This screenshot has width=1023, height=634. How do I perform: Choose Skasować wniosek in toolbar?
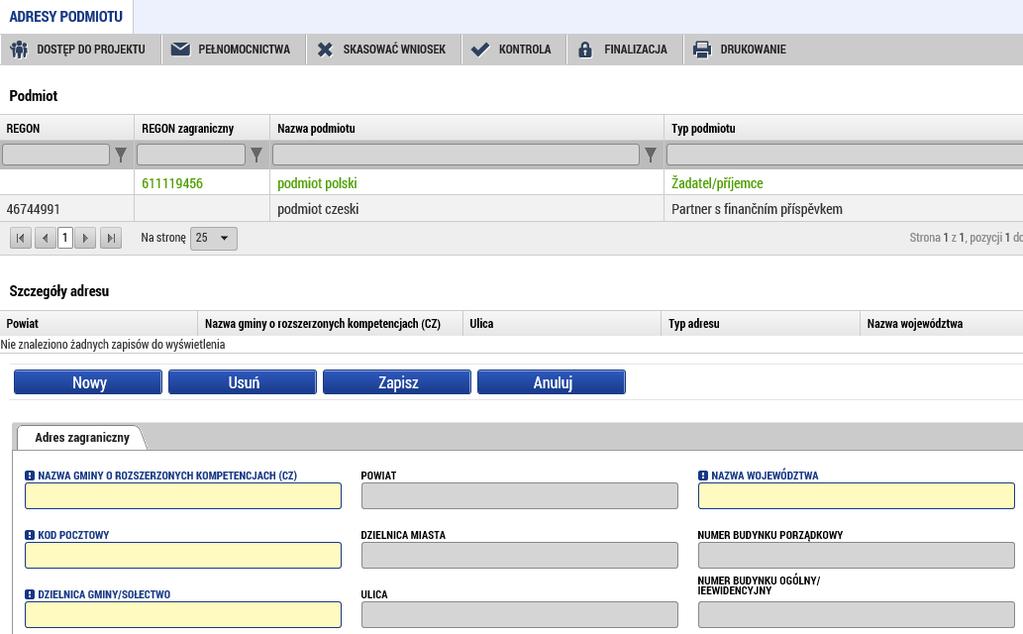point(382,50)
